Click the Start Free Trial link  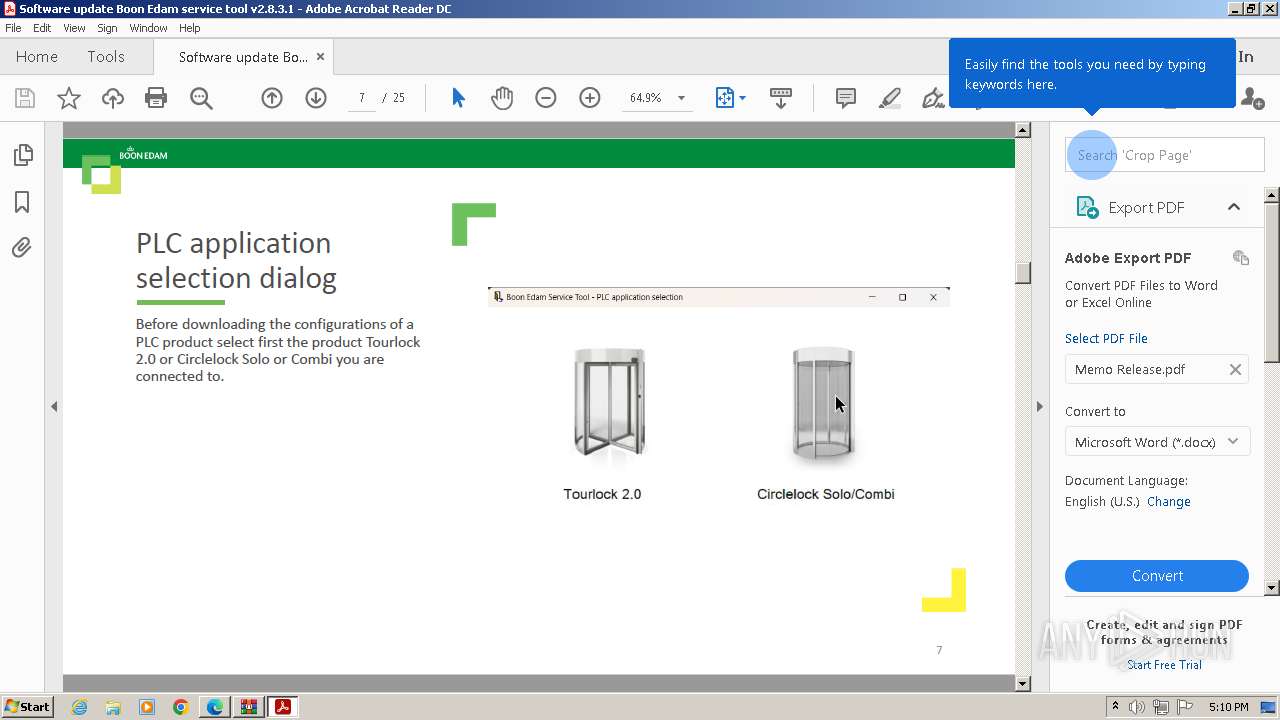(1164, 665)
